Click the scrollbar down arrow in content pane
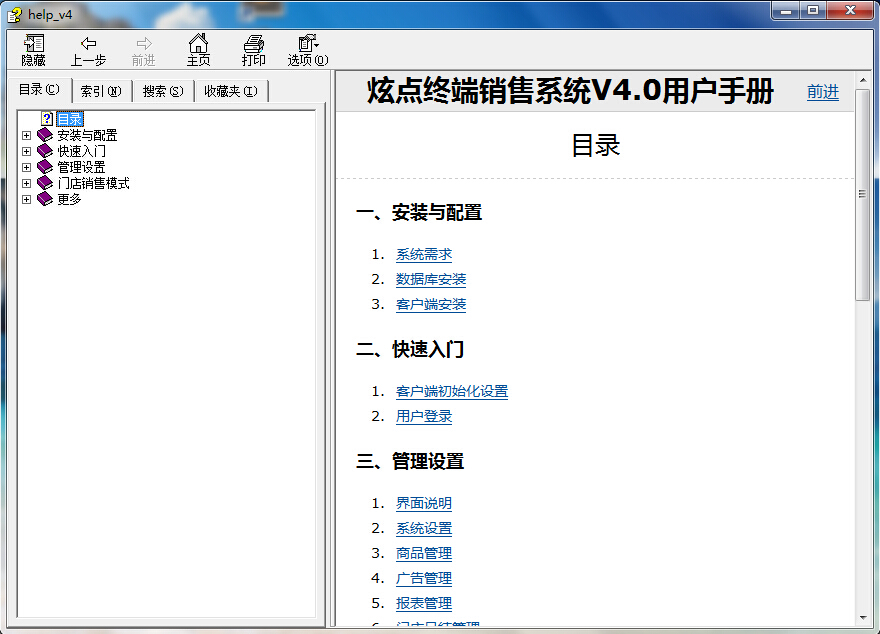This screenshot has width=880, height=634. click(863, 618)
